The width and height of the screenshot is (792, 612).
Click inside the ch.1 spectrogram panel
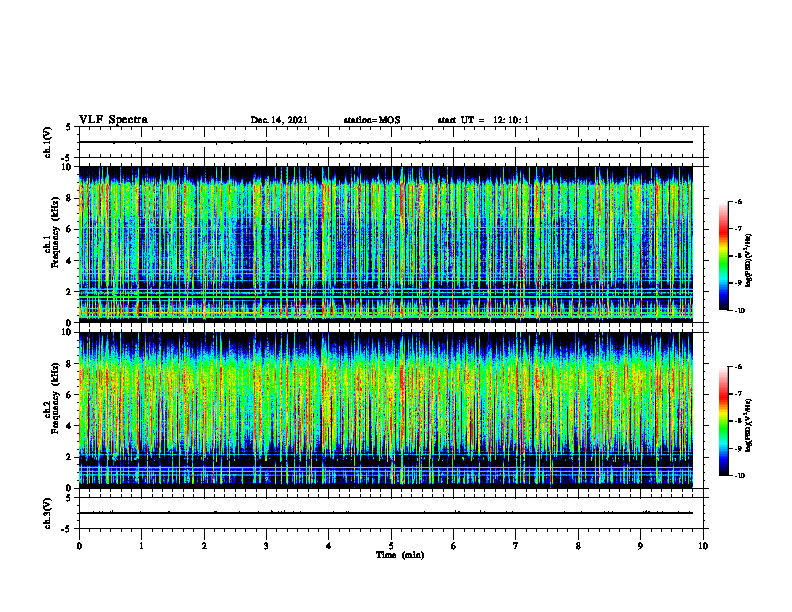tap(386, 244)
